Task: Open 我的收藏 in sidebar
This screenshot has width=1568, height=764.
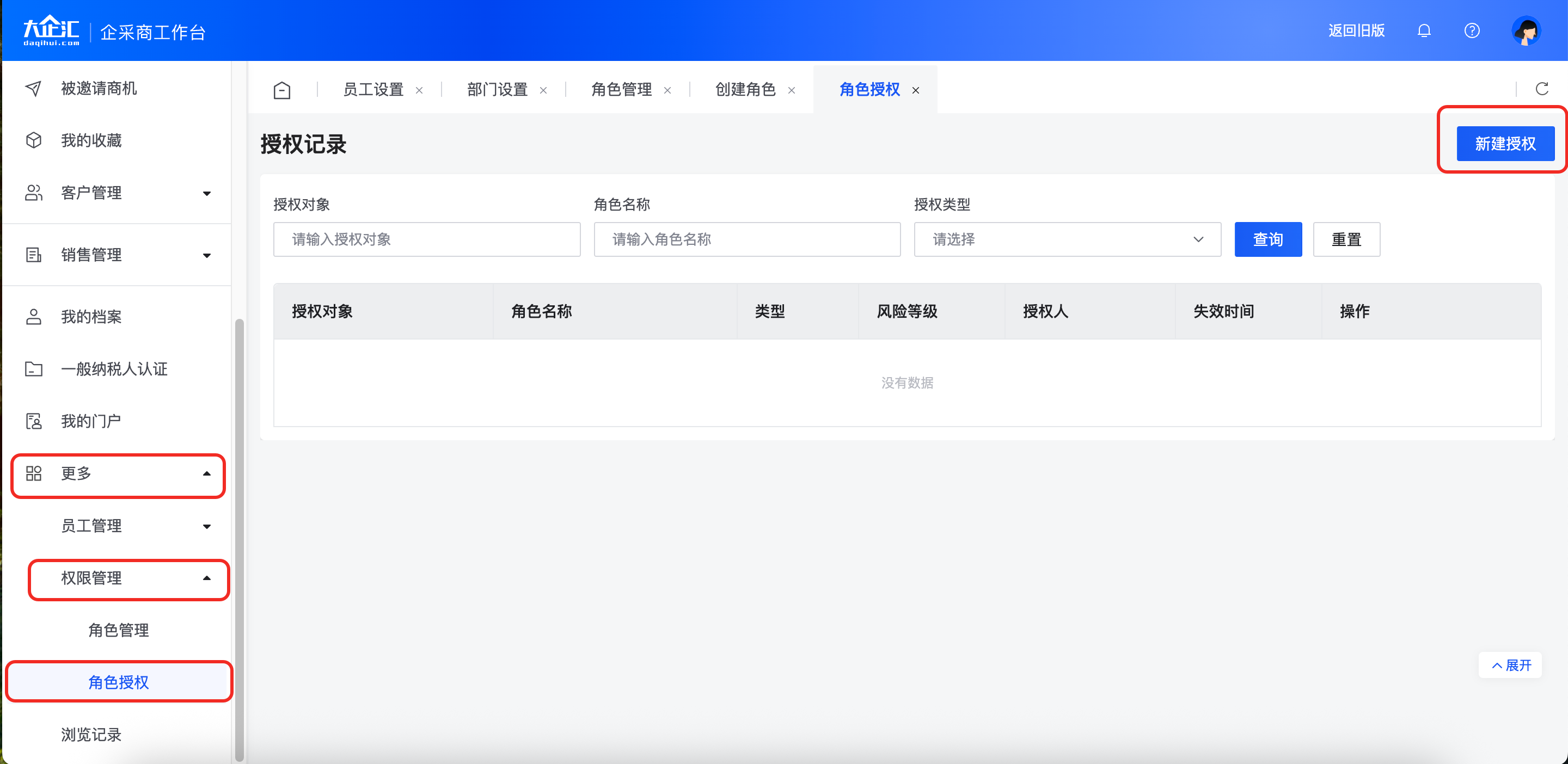Action: click(x=91, y=140)
